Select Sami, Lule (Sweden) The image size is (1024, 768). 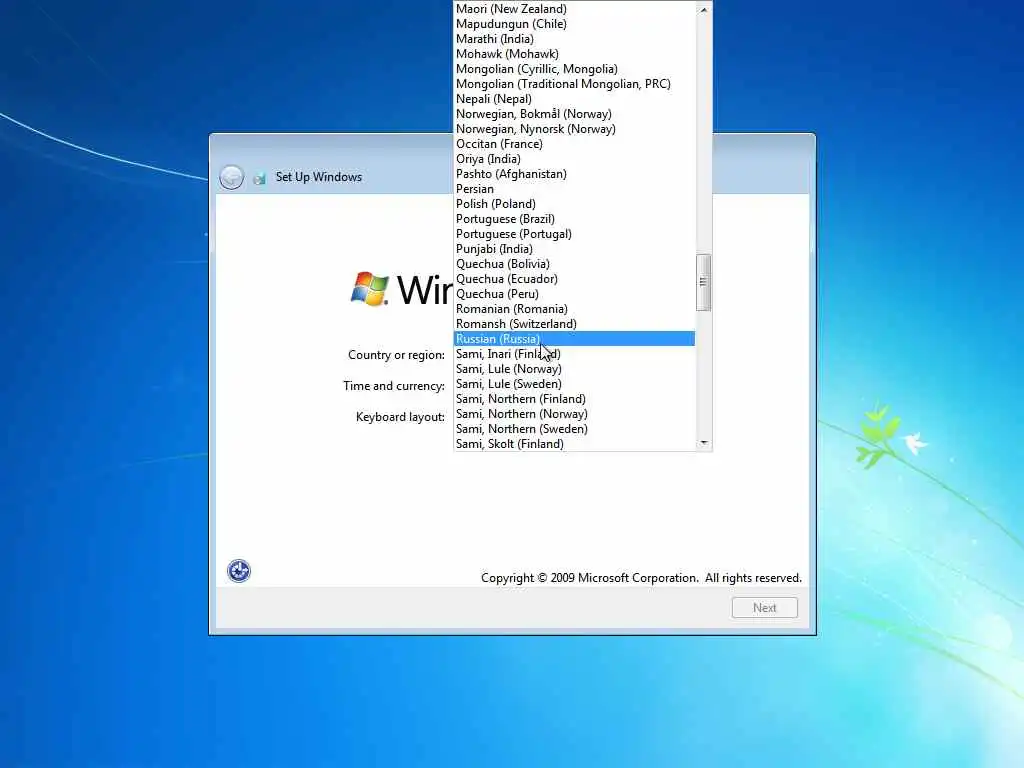574,385
